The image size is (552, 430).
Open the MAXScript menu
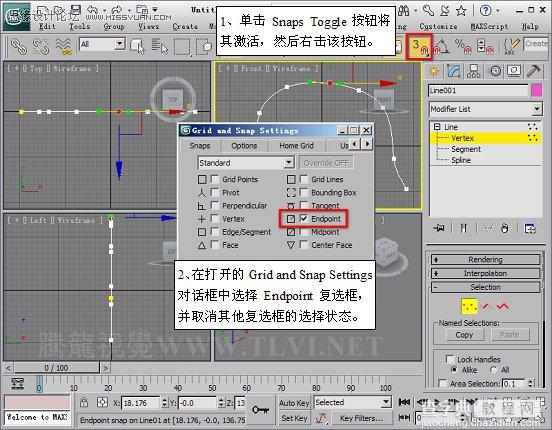489,26
